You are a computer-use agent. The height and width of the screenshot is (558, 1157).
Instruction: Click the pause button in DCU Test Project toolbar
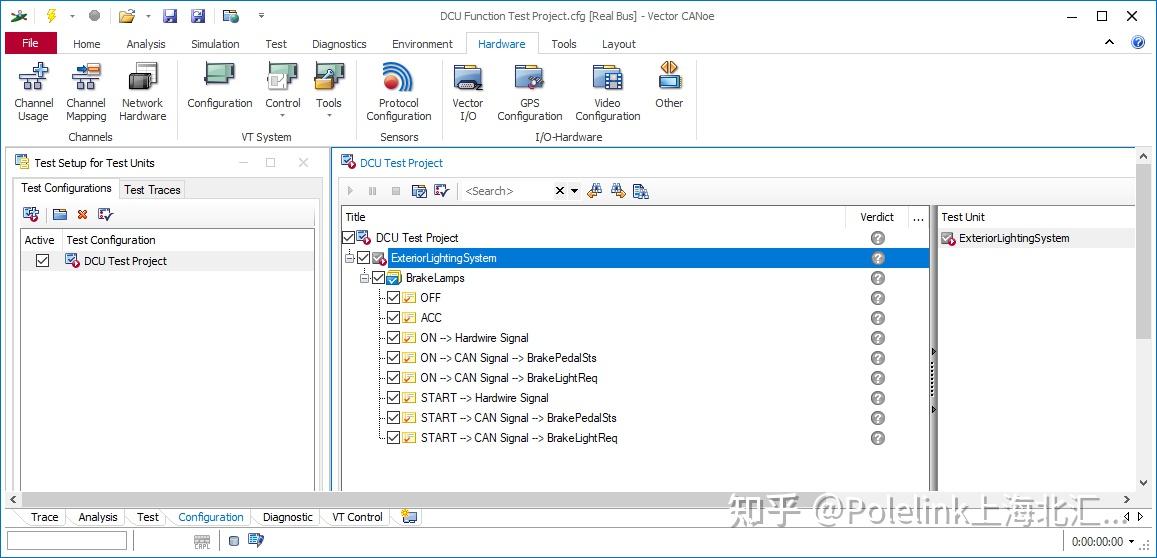(x=373, y=191)
